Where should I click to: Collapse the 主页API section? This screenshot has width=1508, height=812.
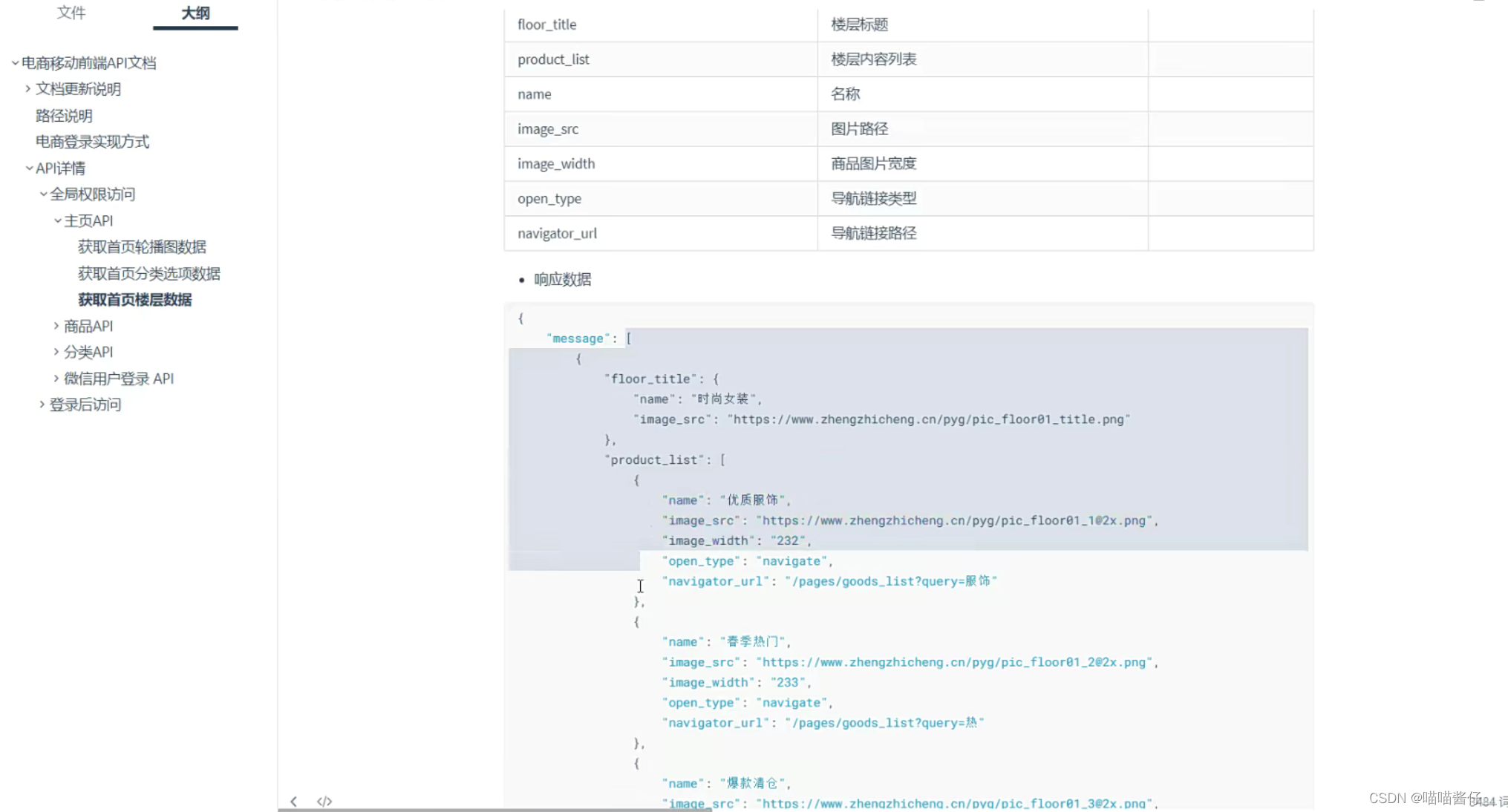[57, 220]
